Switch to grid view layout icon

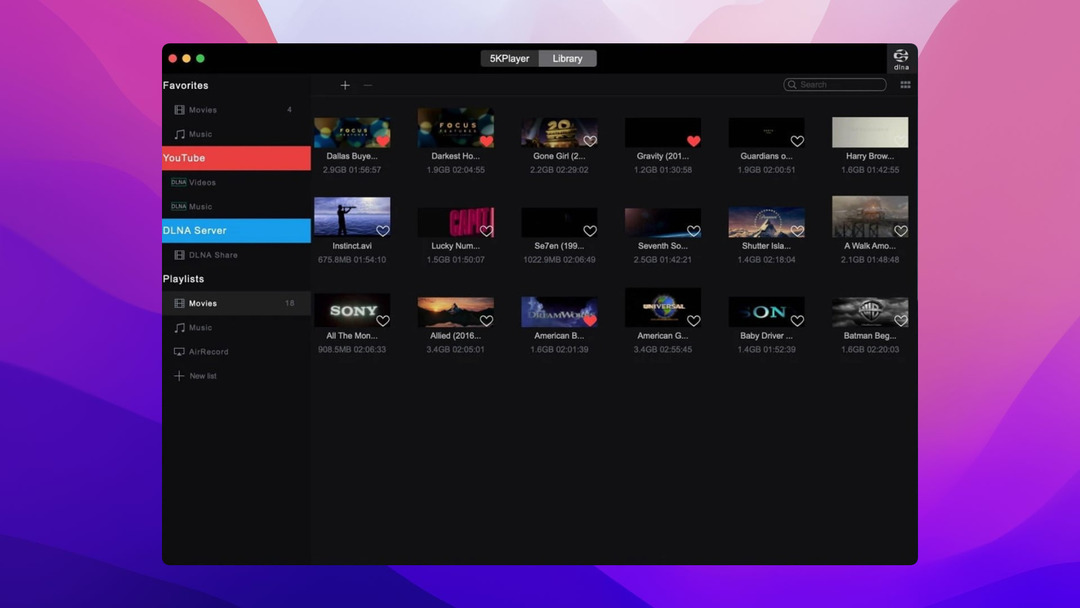(x=905, y=85)
